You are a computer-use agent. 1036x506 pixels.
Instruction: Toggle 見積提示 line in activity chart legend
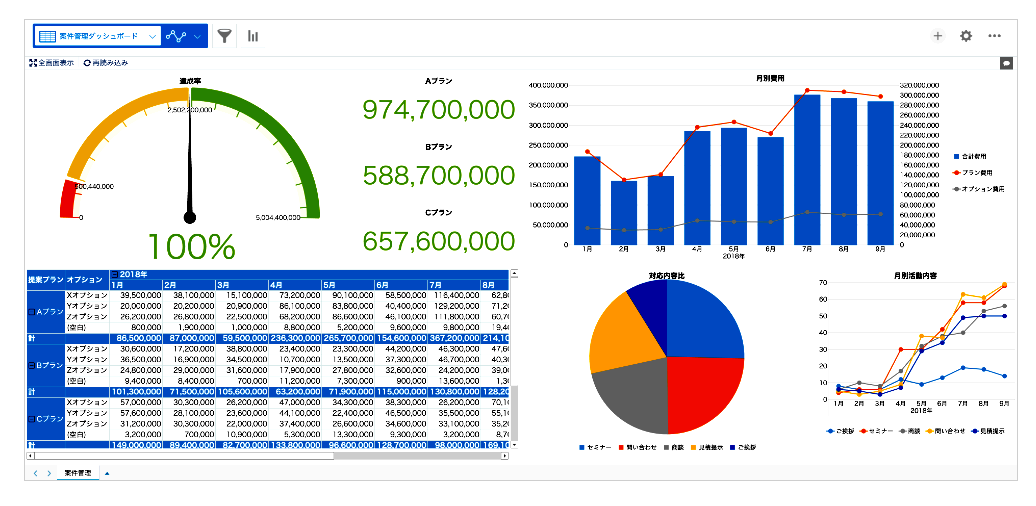[x=988, y=431]
